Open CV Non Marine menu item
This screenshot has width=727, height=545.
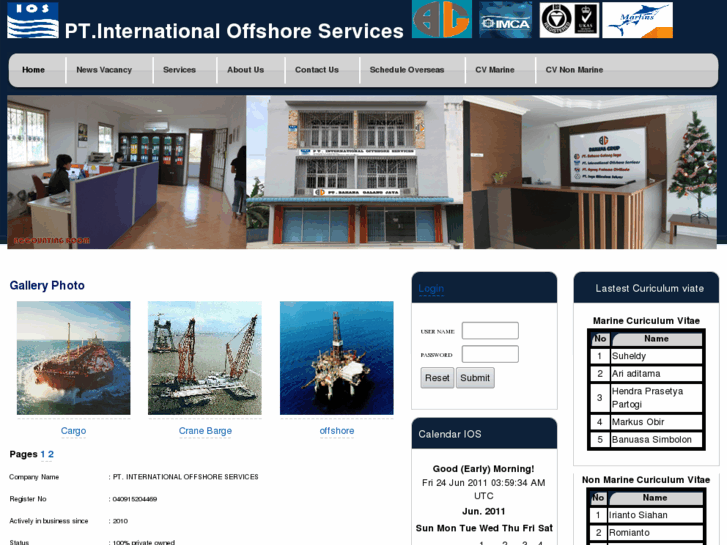coord(574,70)
